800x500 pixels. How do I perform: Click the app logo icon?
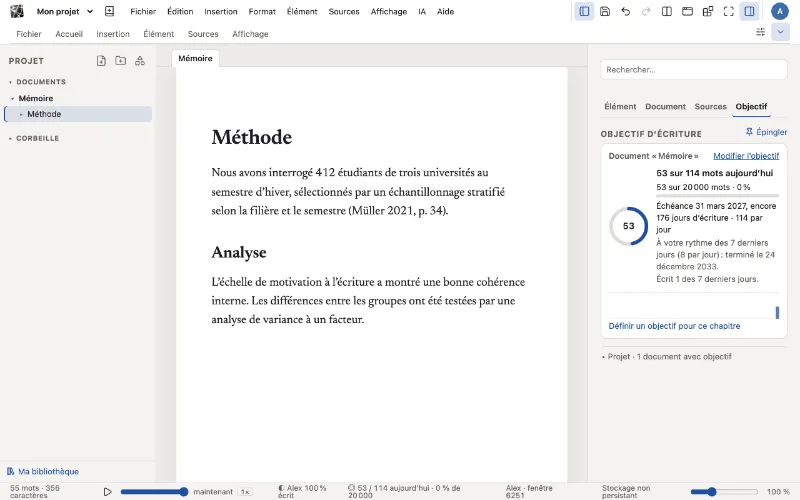(17, 11)
